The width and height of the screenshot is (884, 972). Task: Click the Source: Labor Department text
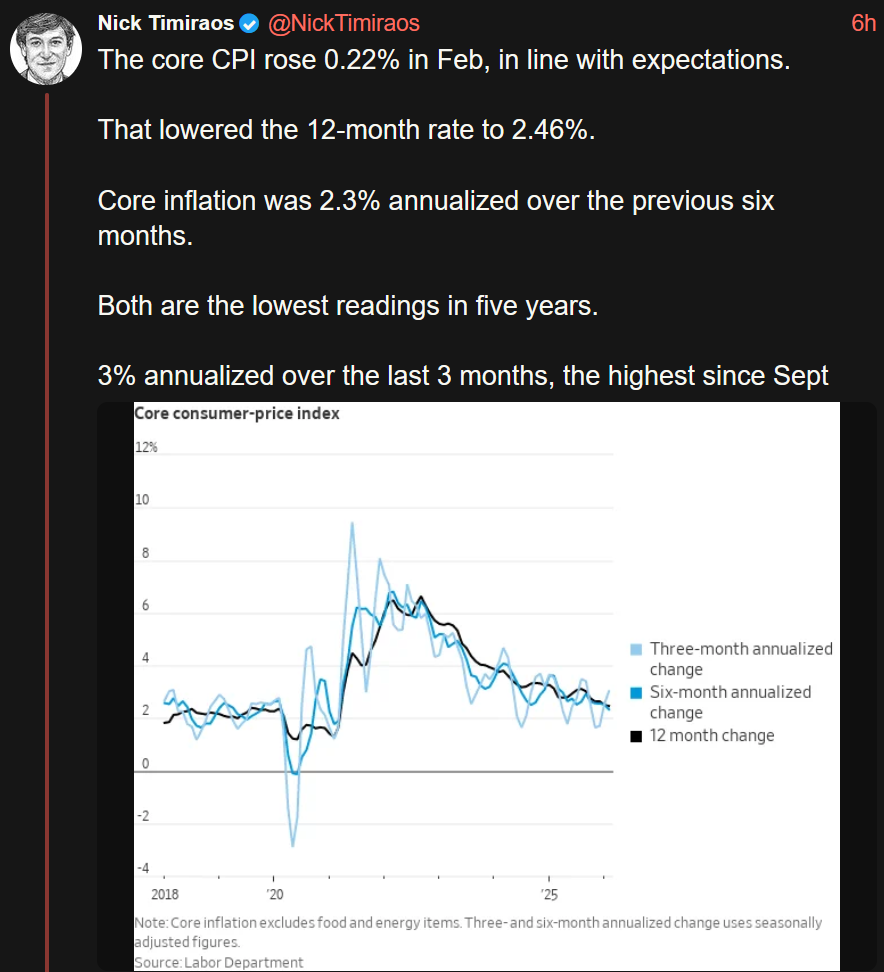[x=218, y=962]
